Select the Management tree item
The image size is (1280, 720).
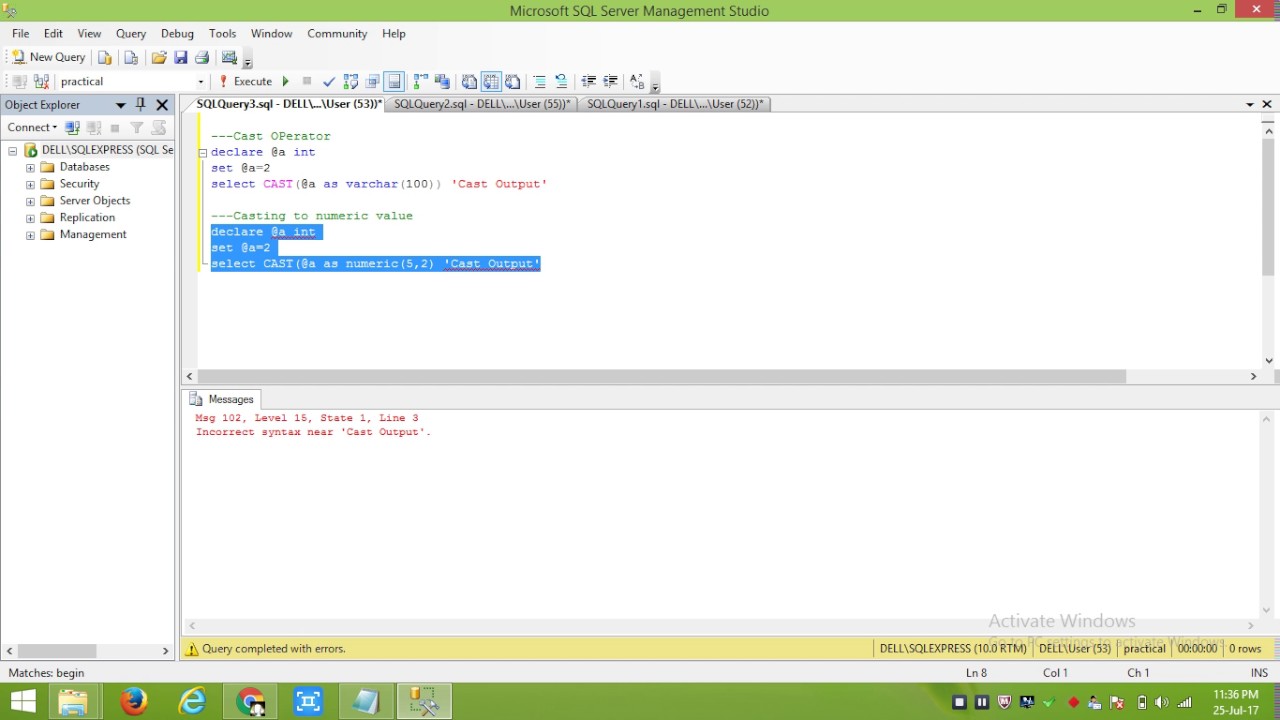click(x=93, y=235)
